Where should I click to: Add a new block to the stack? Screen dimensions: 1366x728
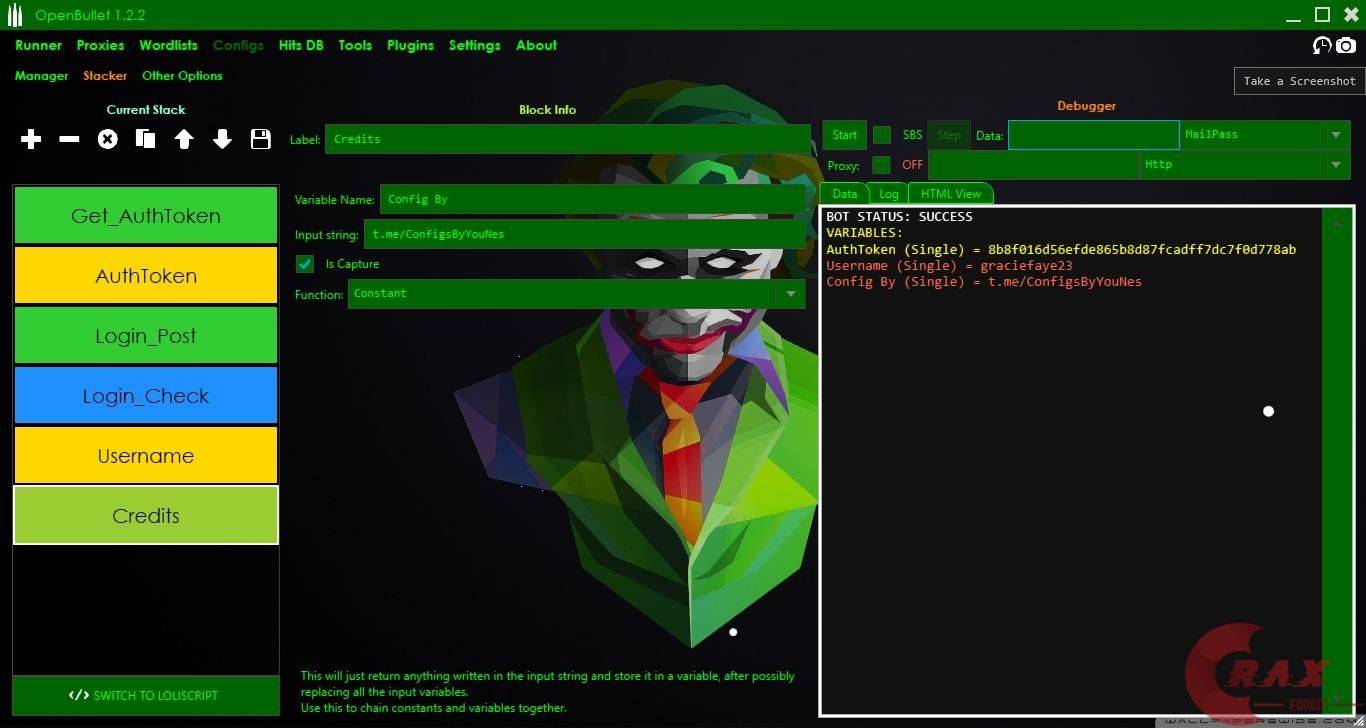[31, 139]
